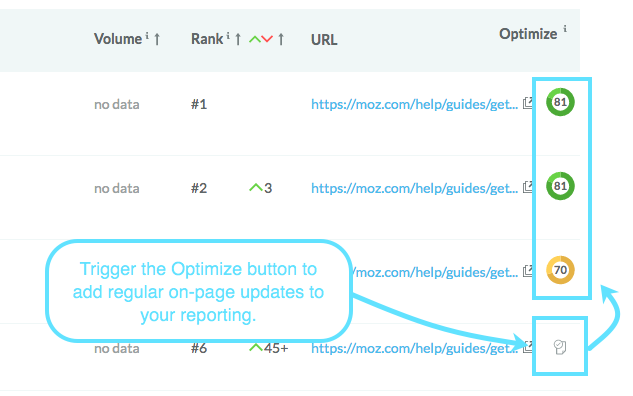Trigger the Optimize button in the #6 row
633x396 pixels.
[560, 347]
